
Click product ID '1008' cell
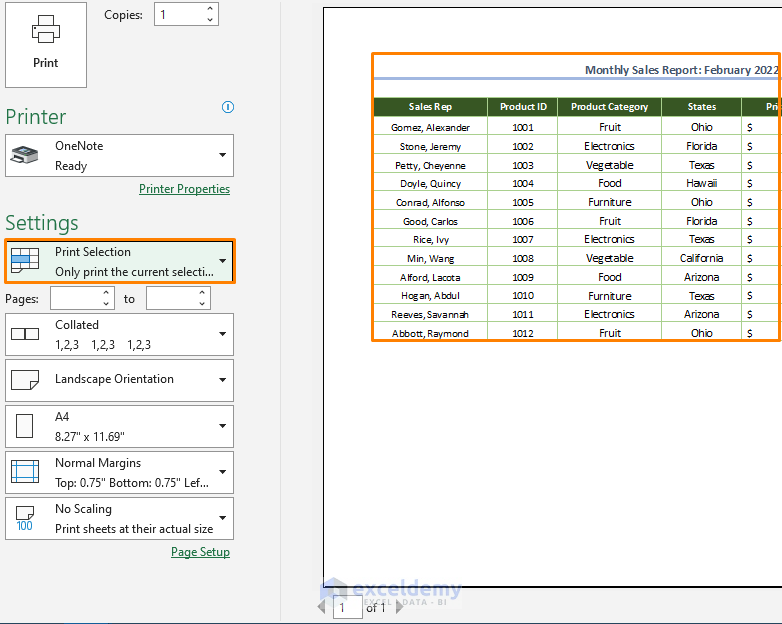523,258
